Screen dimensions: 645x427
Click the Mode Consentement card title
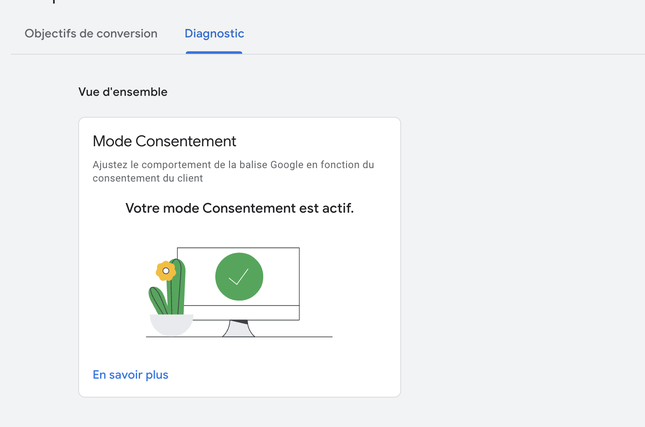click(x=164, y=141)
